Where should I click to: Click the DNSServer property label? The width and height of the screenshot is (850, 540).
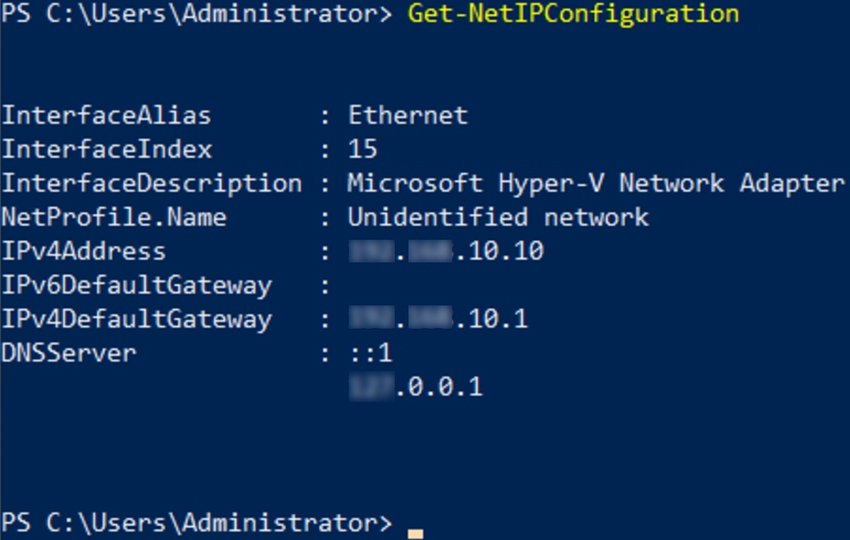tap(68, 353)
